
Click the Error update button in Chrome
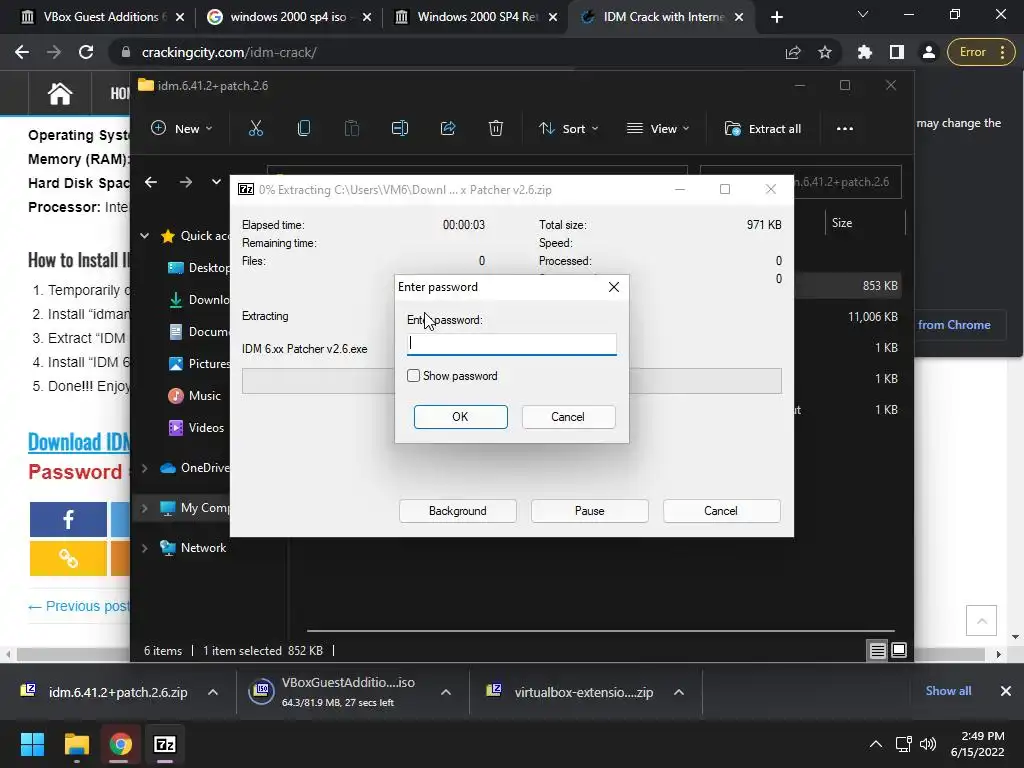click(x=980, y=52)
